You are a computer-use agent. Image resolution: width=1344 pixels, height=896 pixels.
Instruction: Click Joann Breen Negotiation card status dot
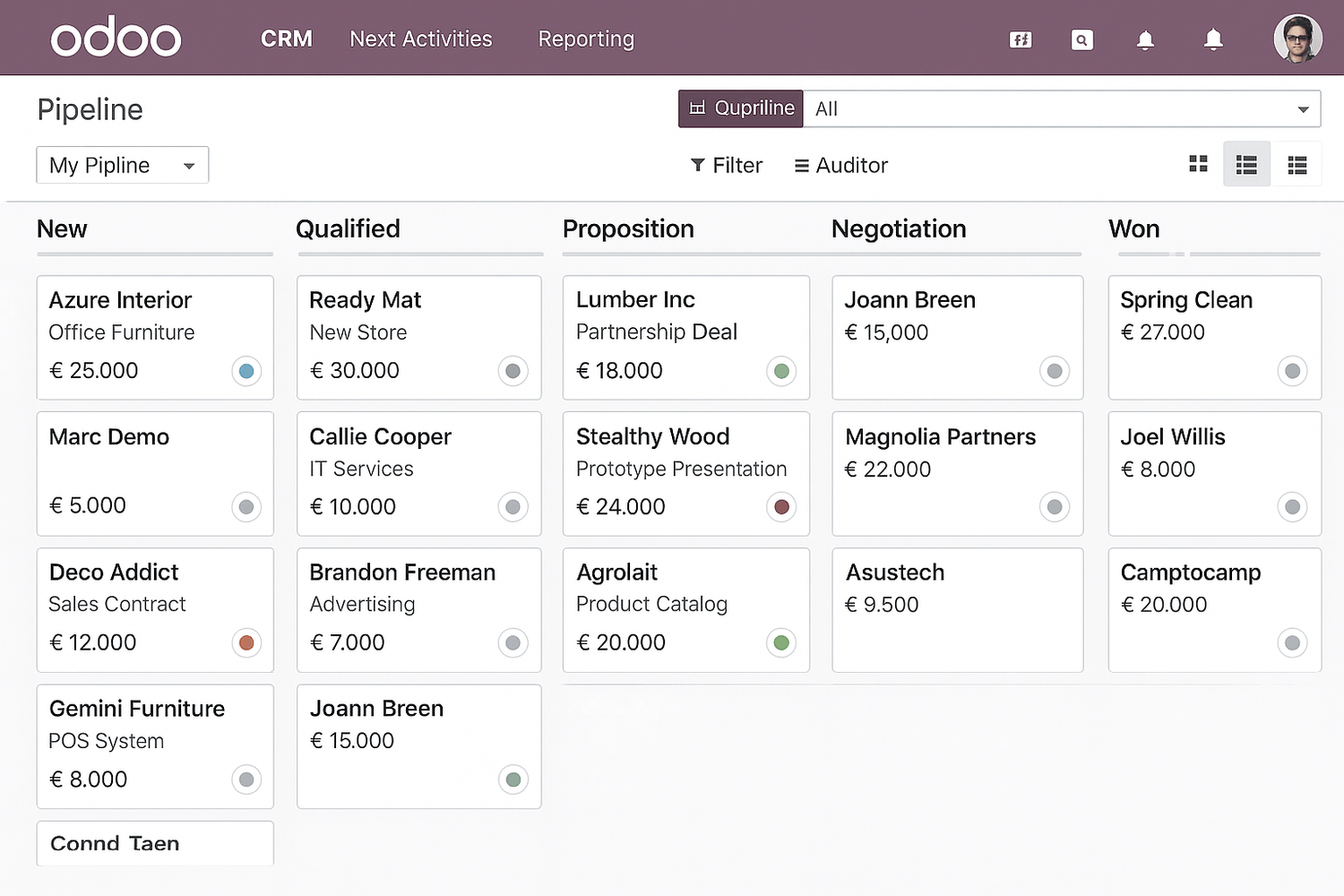coord(1055,371)
